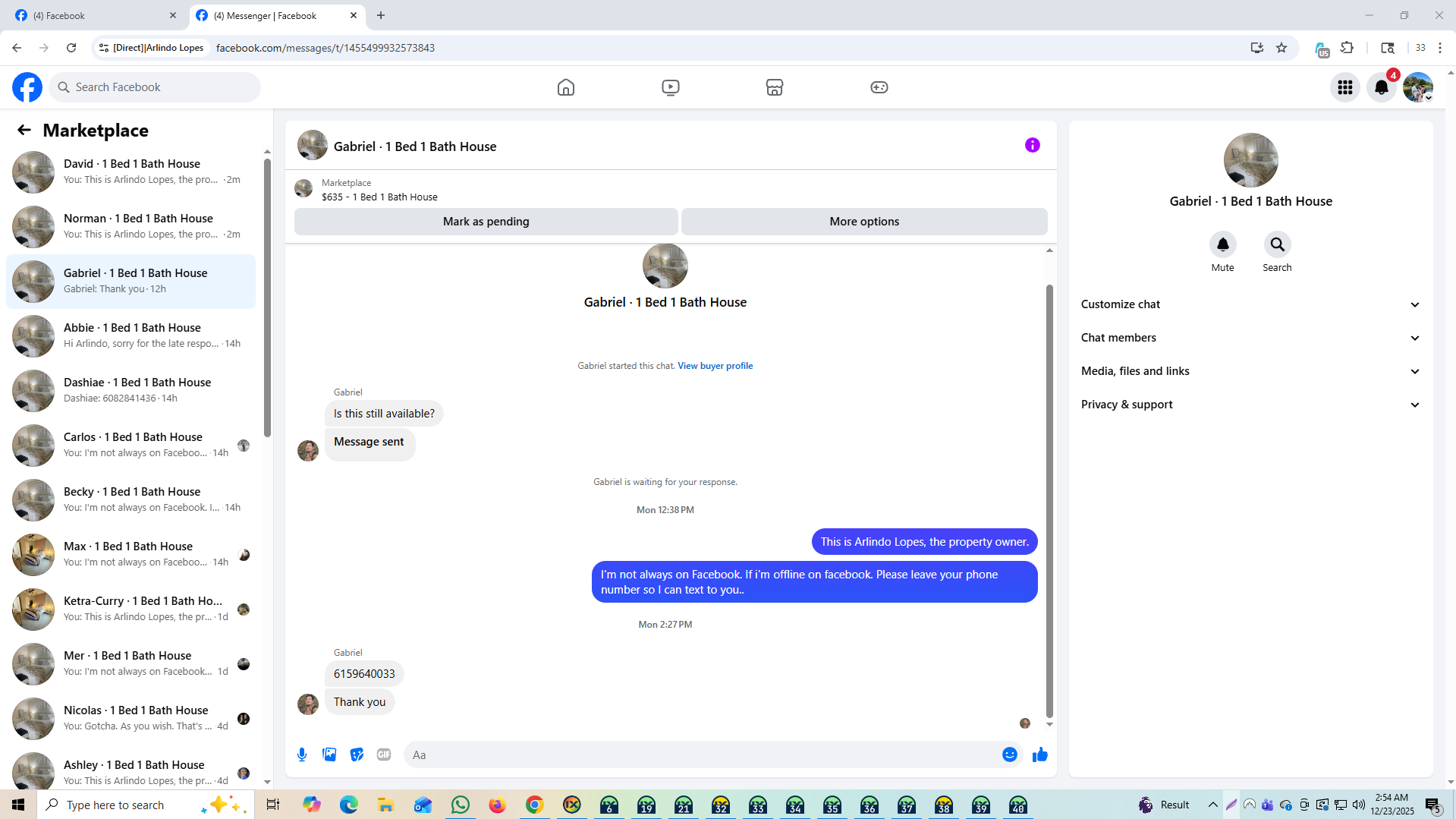Open WhatsApp from the taskbar
Viewport: 1456px width, 819px height.
pos(460,805)
